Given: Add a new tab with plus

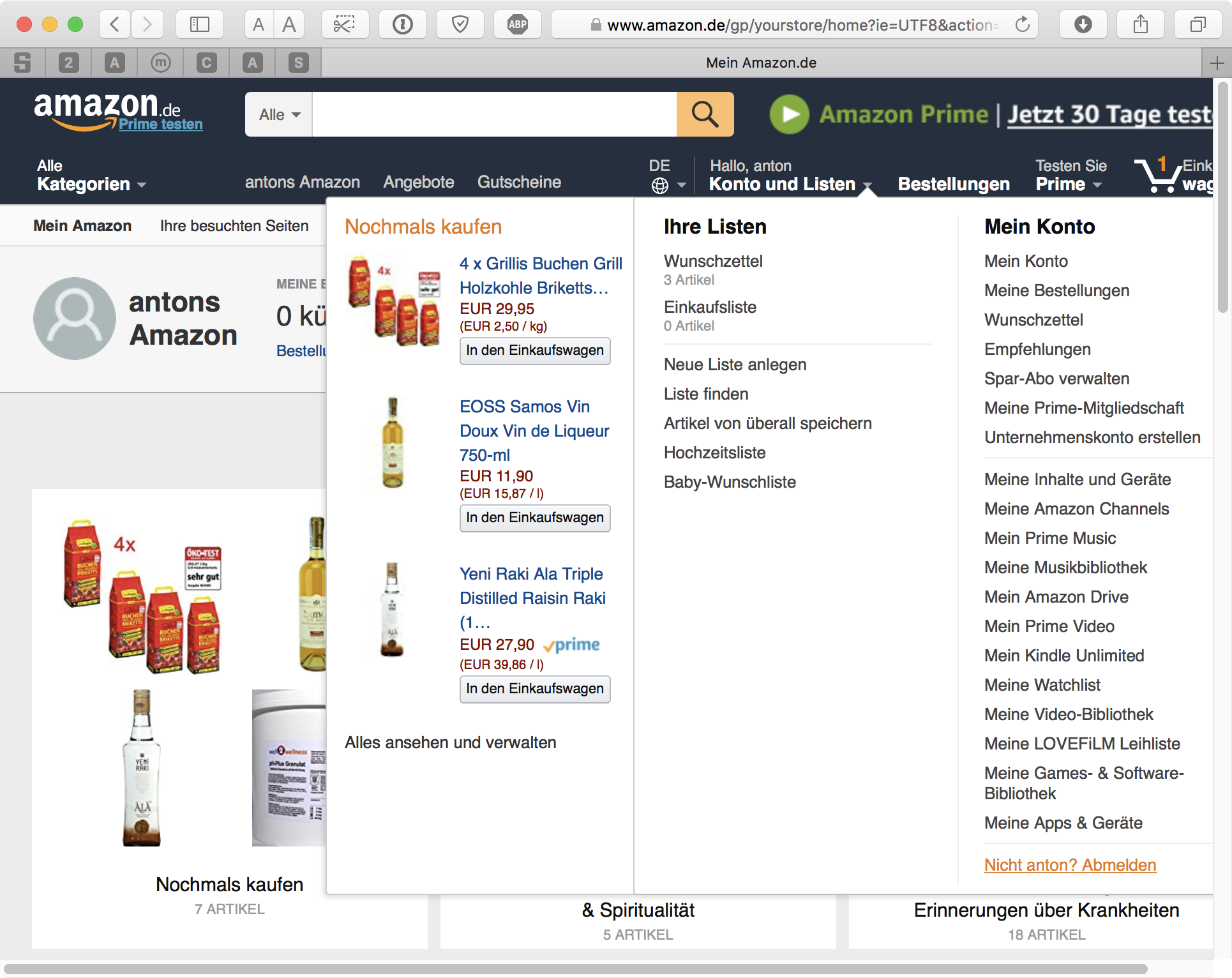Looking at the screenshot, I should pyautogui.click(x=1217, y=63).
